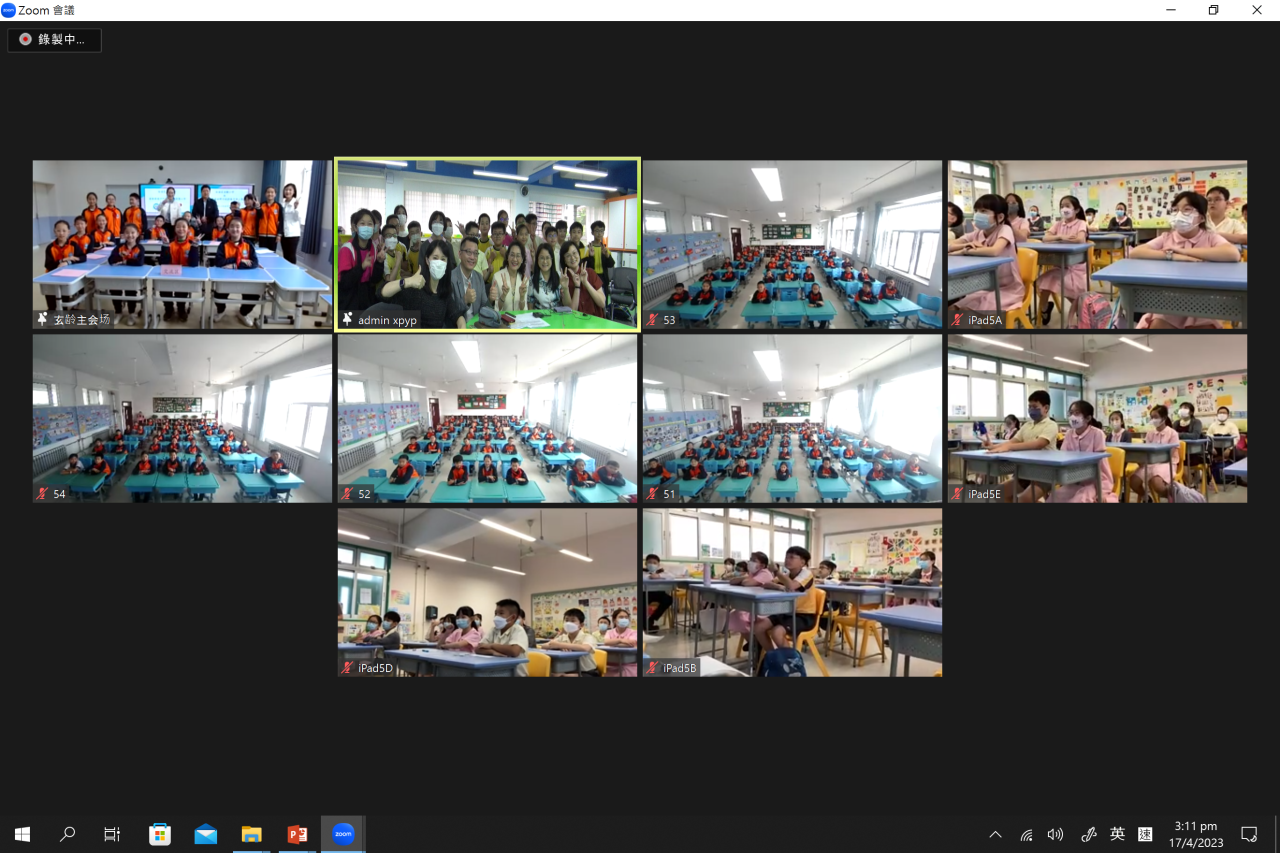Open the Windows Start menu
This screenshot has height=853, width=1280.
[x=22, y=834]
